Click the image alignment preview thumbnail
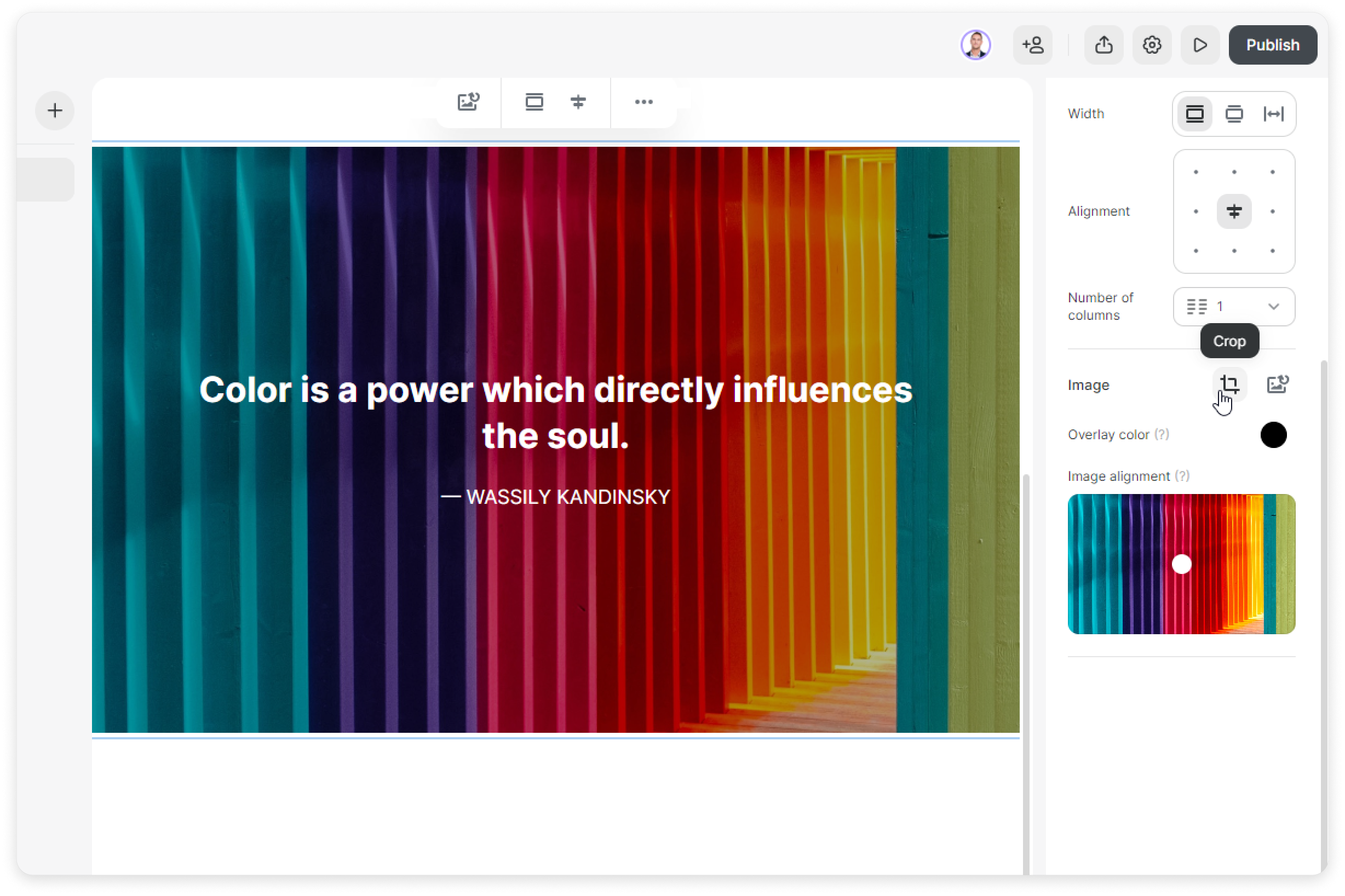 point(1181,564)
